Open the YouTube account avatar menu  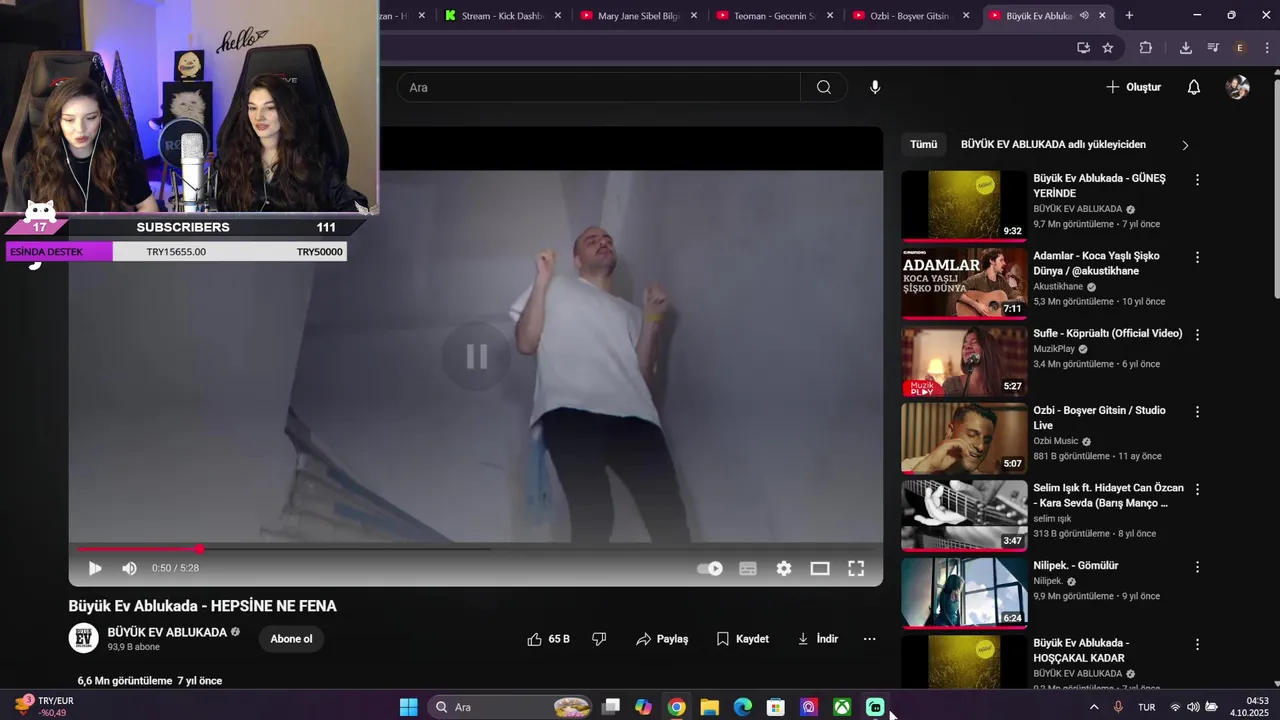pyautogui.click(x=1238, y=87)
